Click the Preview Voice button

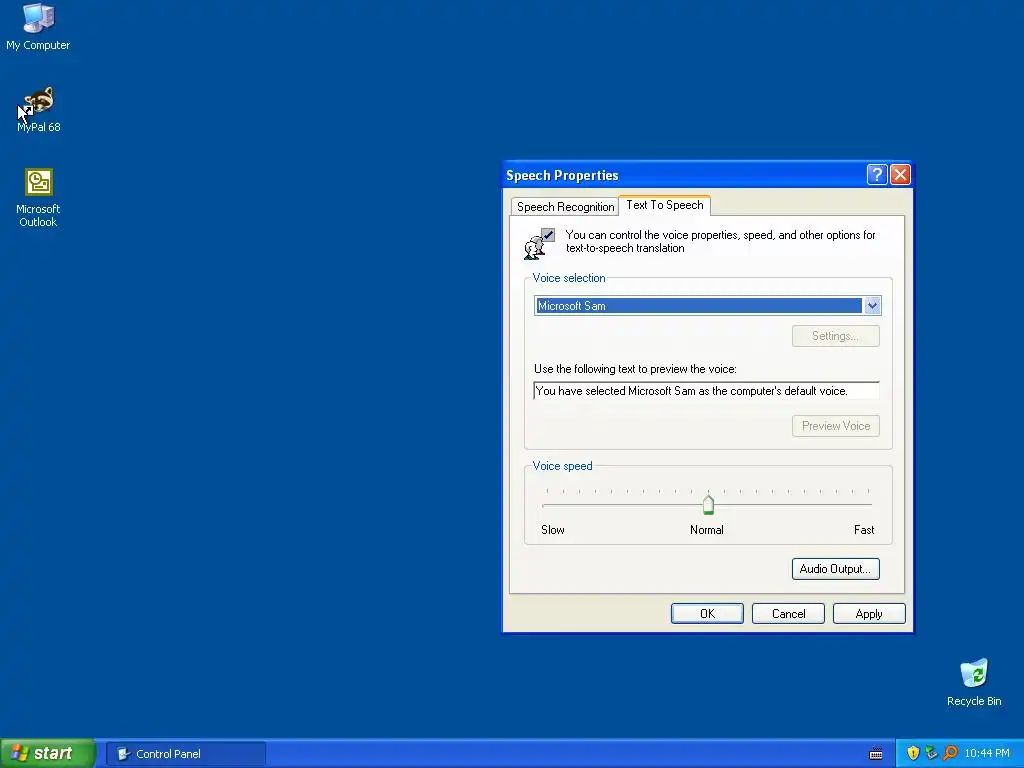(835, 426)
